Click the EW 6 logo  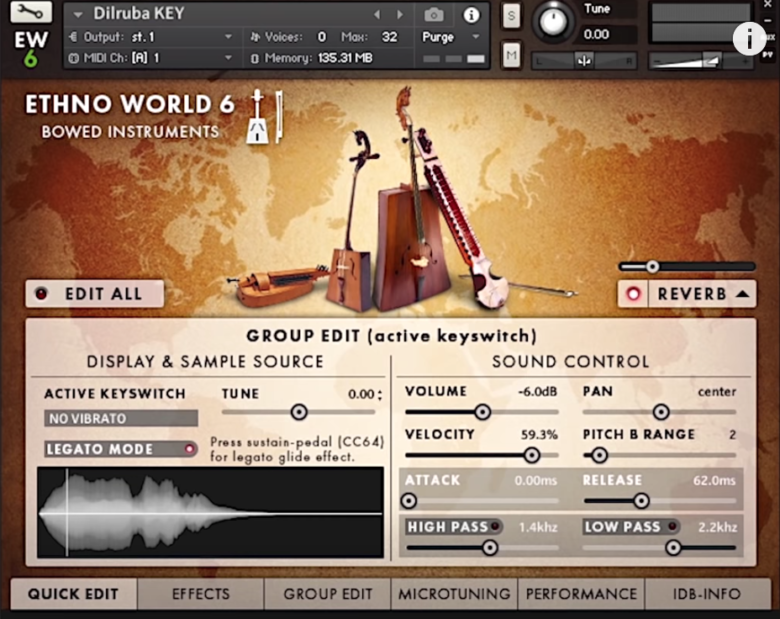point(31,49)
